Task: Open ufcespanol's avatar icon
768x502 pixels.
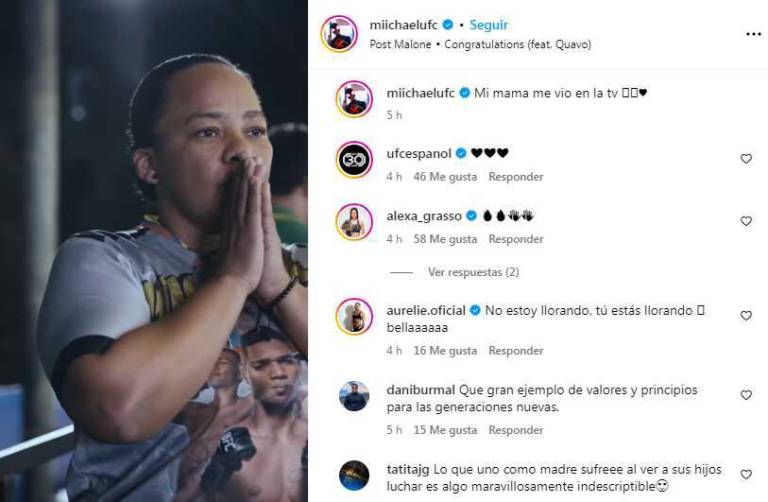Action: (354, 160)
